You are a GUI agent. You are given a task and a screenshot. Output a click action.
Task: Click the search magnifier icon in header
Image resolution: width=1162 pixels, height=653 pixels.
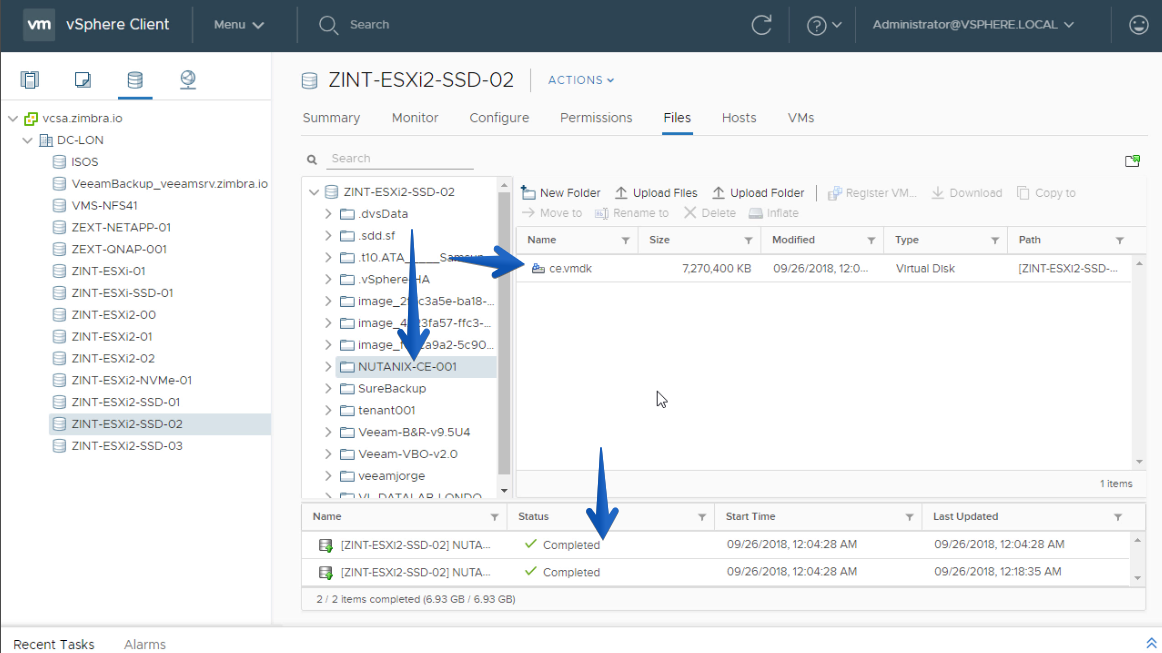click(328, 25)
